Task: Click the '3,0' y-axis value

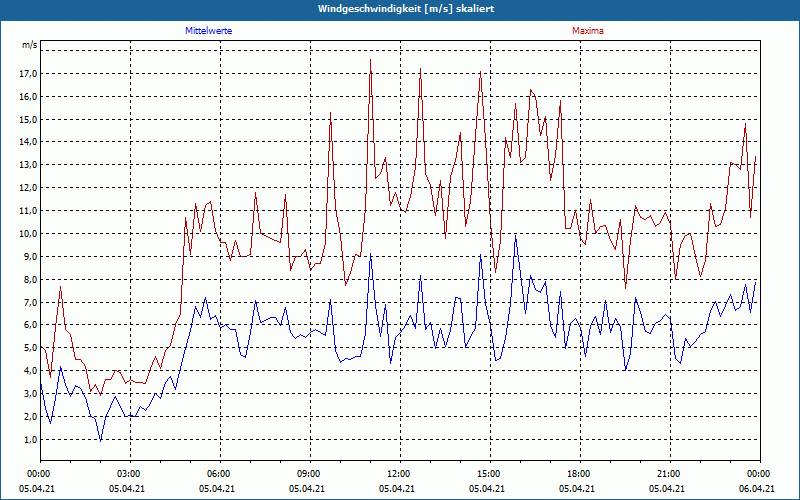Action: 31,393
